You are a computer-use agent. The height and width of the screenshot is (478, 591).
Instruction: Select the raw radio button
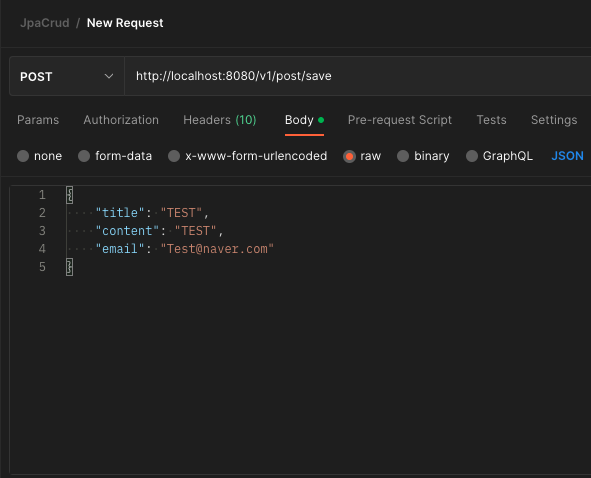tap(349, 156)
